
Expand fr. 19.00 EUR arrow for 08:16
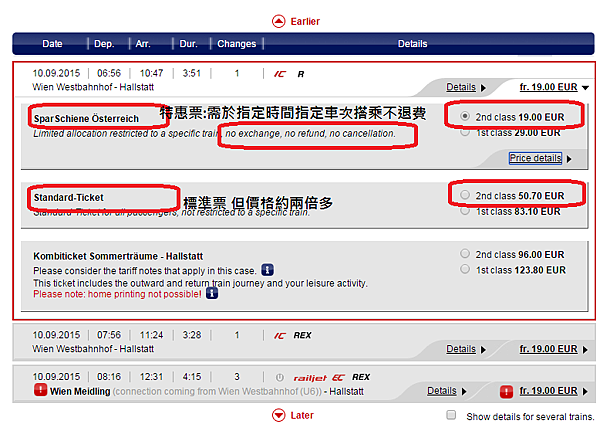pos(585,391)
